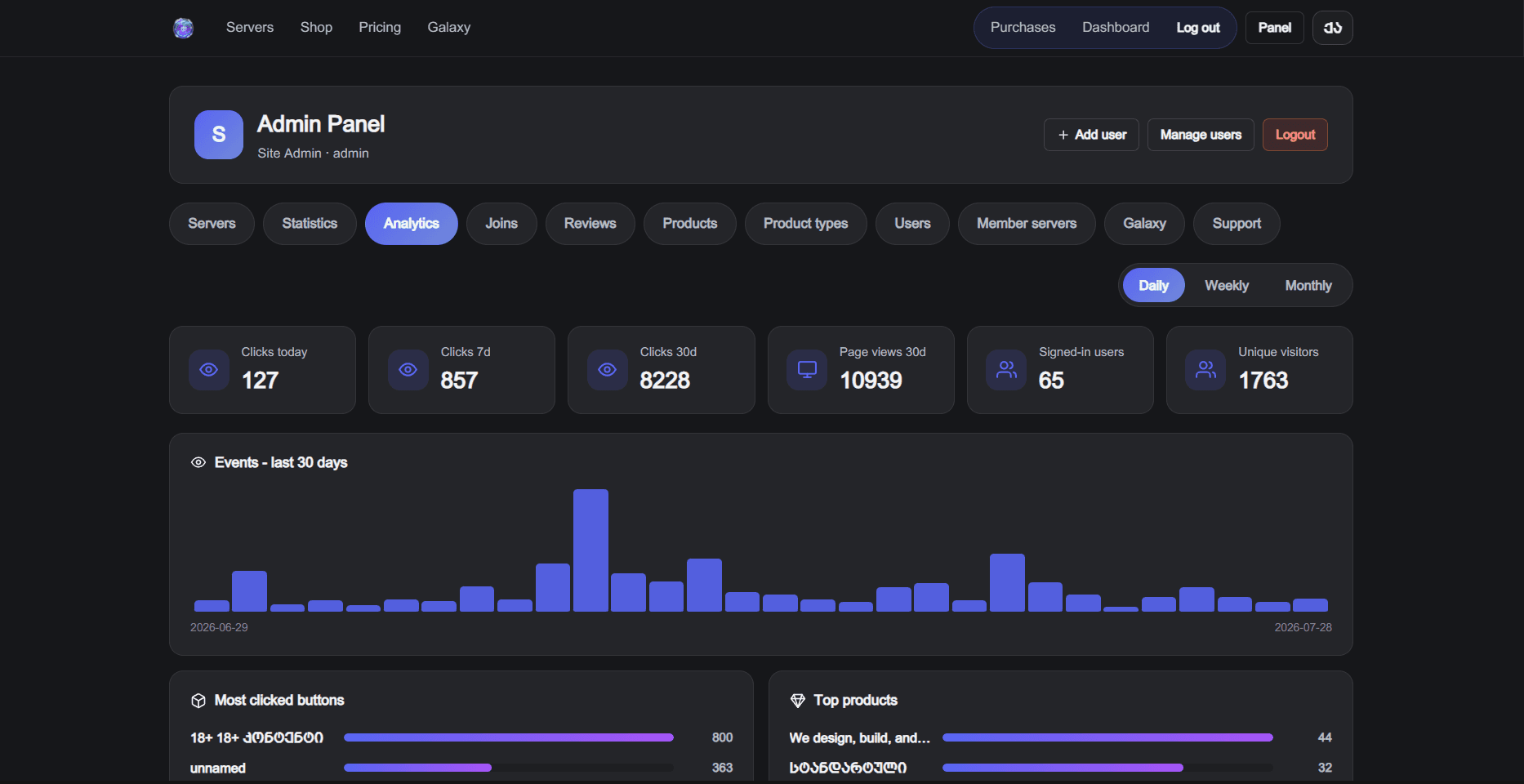Image resolution: width=1524 pixels, height=784 pixels.
Task: Click the count 44 in Top products
Action: pyautogui.click(x=1325, y=737)
